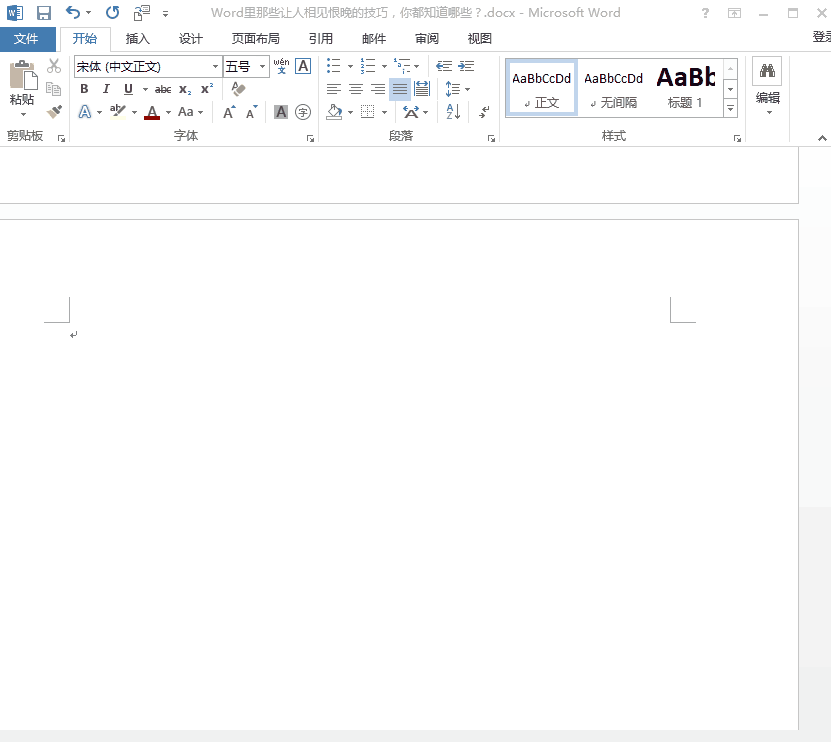Open the 编辑 Editing button
The image size is (831, 742).
pyautogui.click(x=767, y=86)
